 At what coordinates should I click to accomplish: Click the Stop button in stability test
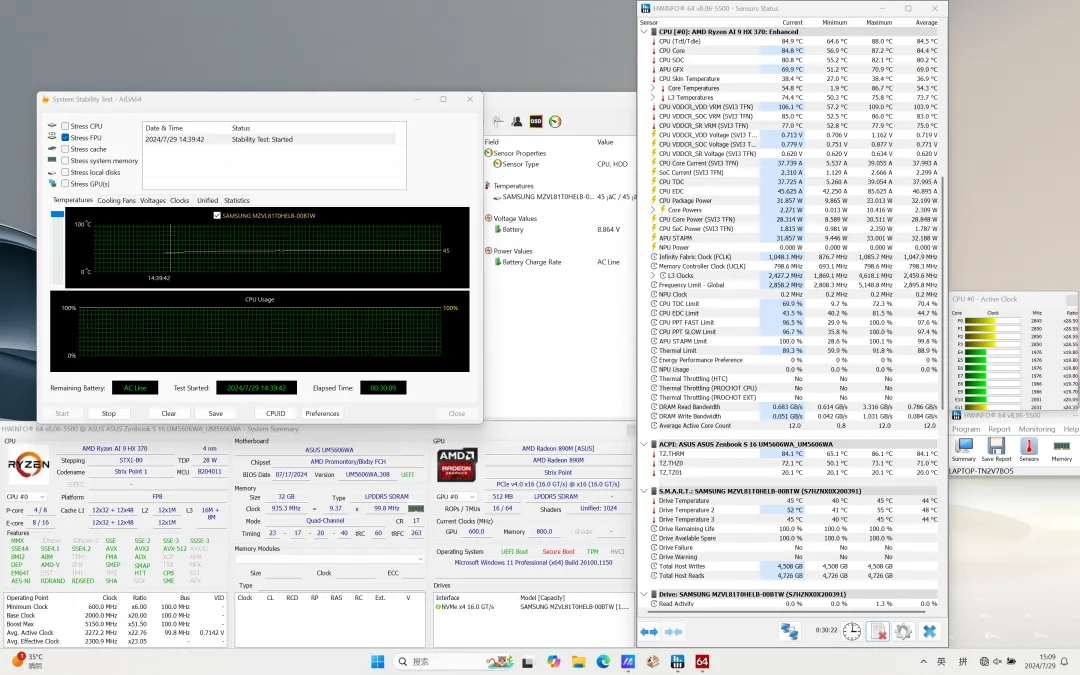(109, 413)
